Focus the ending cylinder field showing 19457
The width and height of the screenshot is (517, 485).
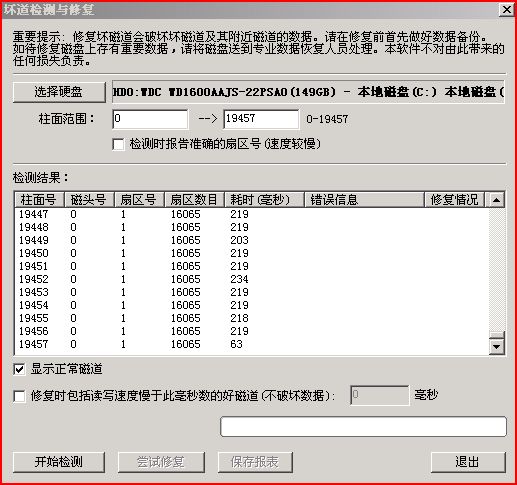[x=261, y=119]
